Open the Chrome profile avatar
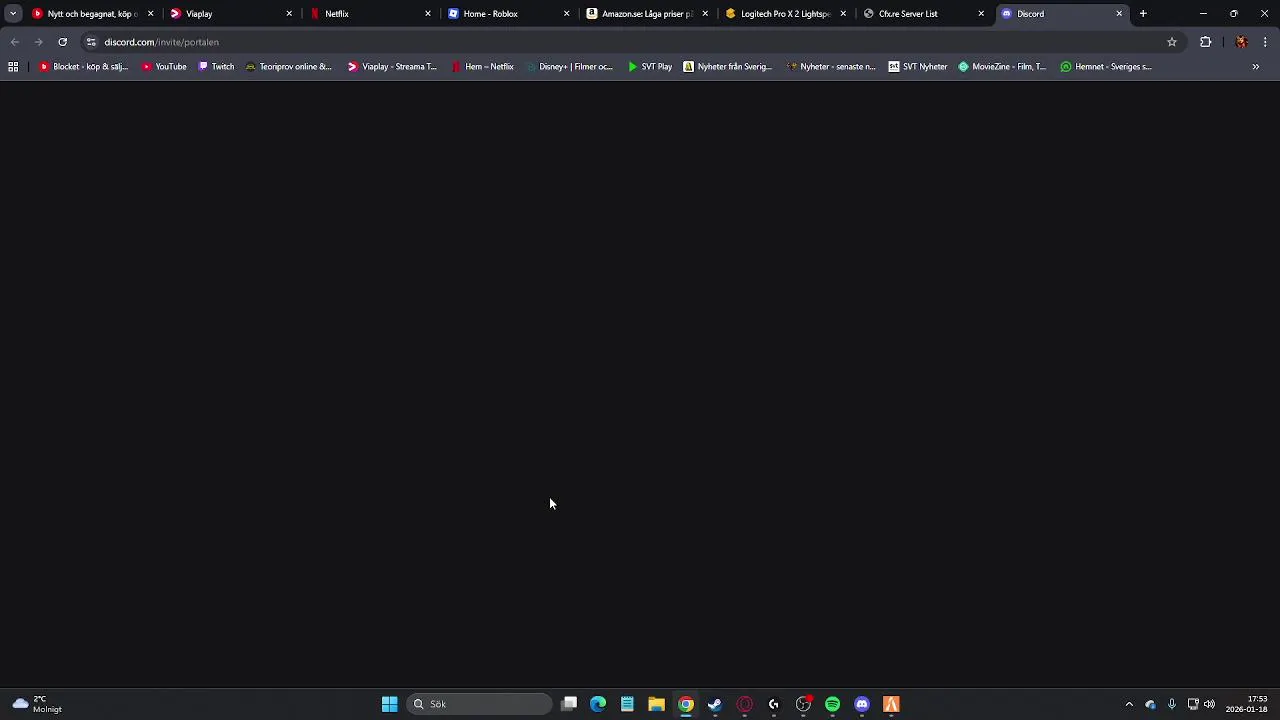 [x=1241, y=42]
